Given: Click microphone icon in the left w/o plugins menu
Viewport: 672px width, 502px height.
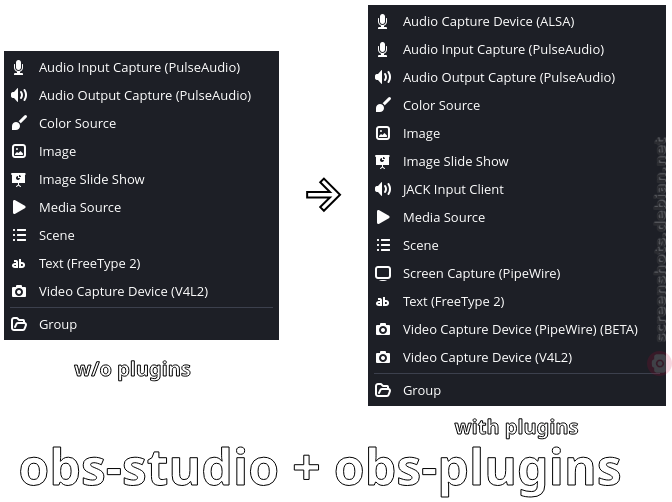Looking at the screenshot, I should [x=18, y=67].
